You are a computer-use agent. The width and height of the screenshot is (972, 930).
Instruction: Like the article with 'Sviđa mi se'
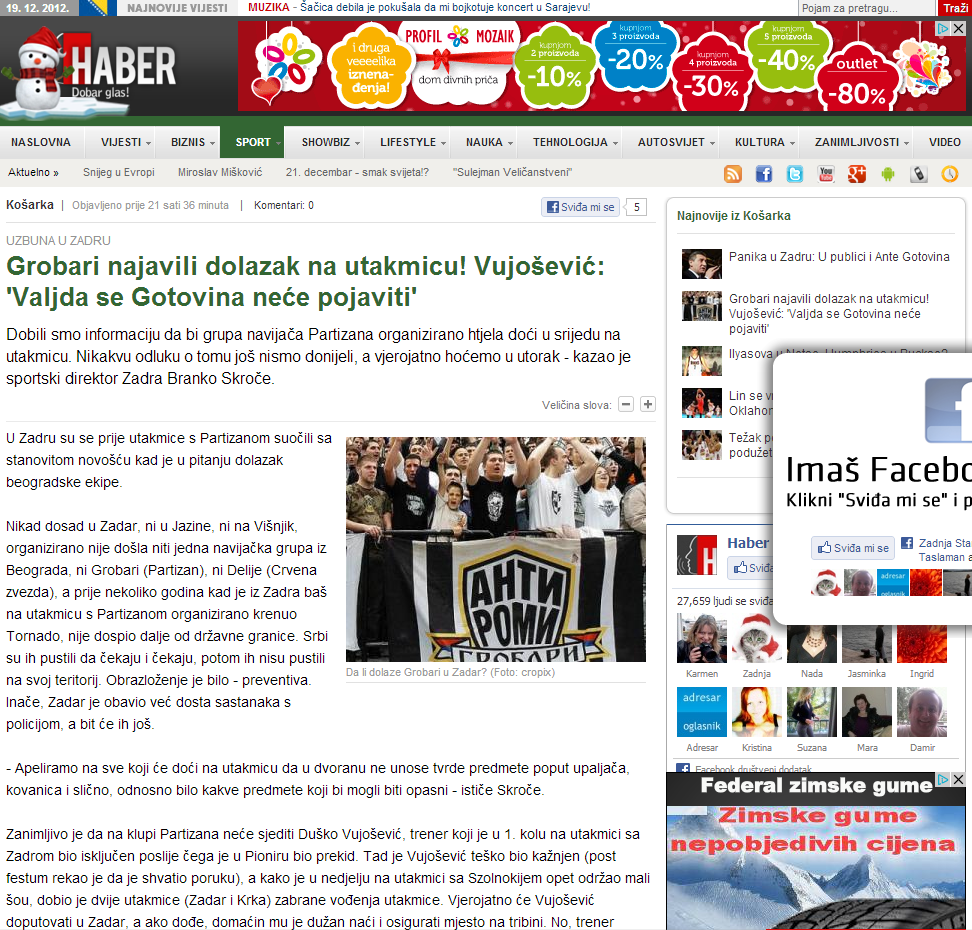coord(581,207)
